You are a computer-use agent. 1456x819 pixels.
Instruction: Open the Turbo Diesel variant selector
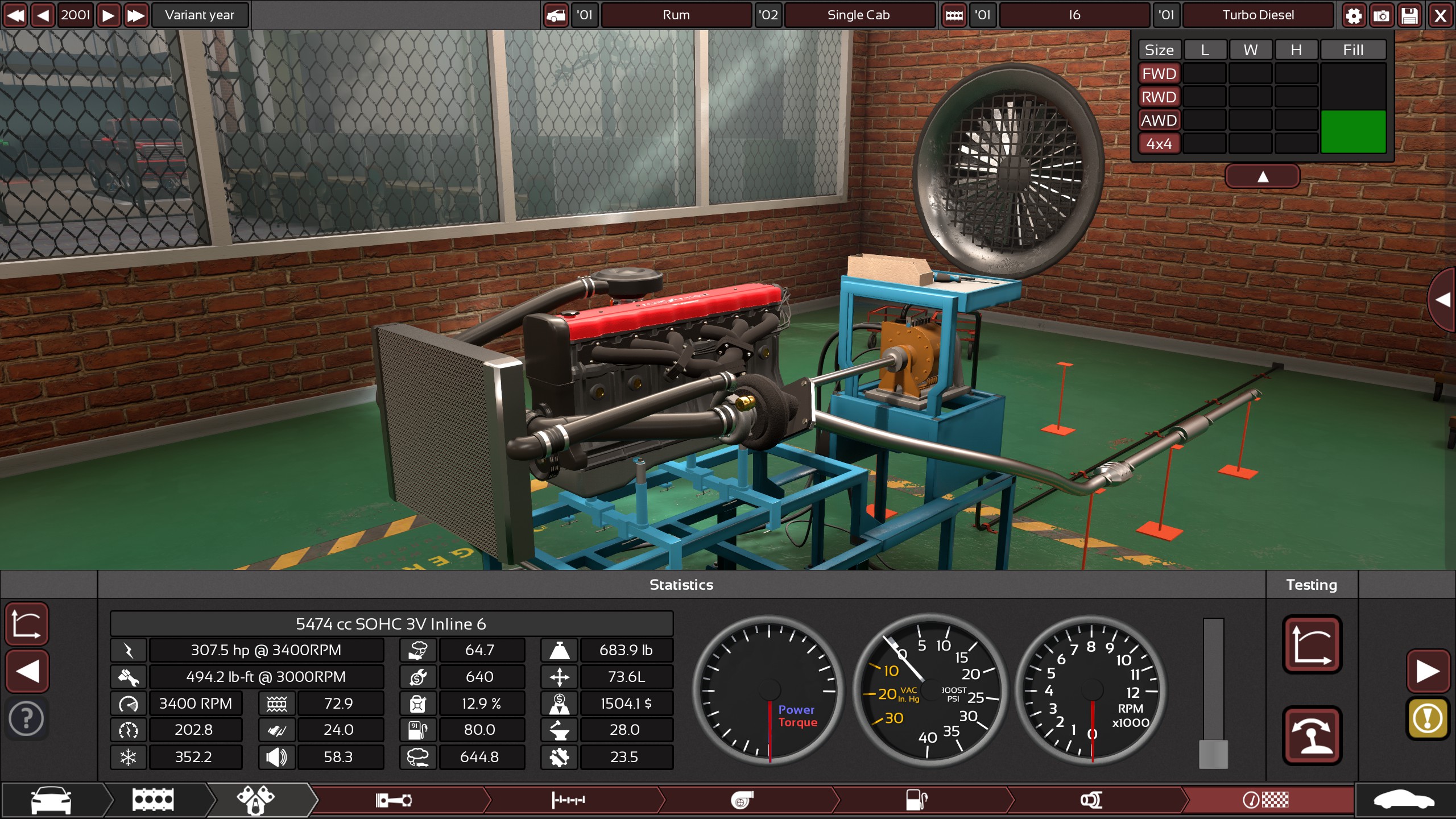point(1258,15)
